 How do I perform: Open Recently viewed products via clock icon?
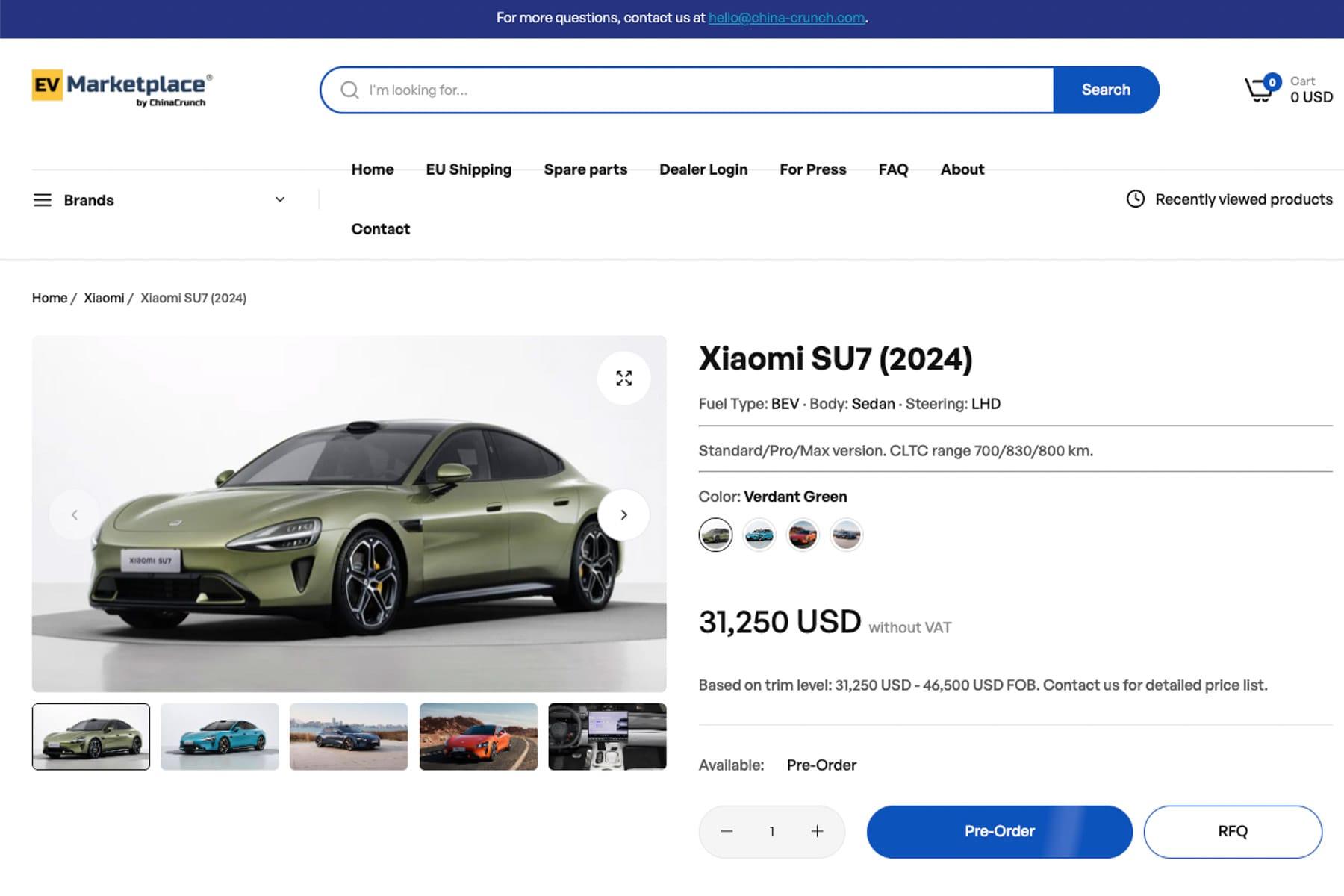(x=1136, y=199)
